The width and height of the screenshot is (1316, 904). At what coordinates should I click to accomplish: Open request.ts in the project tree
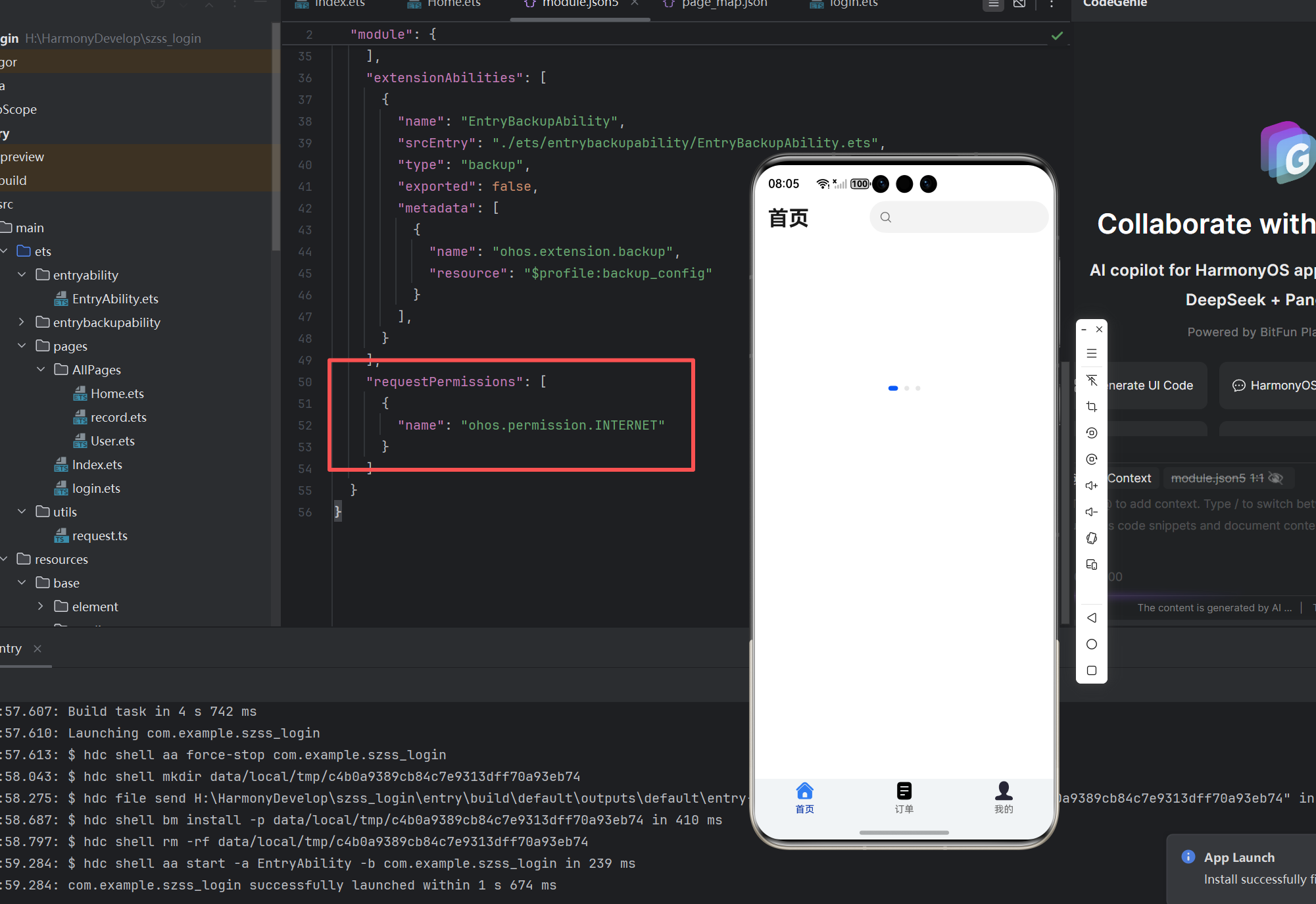click(99, 536)
